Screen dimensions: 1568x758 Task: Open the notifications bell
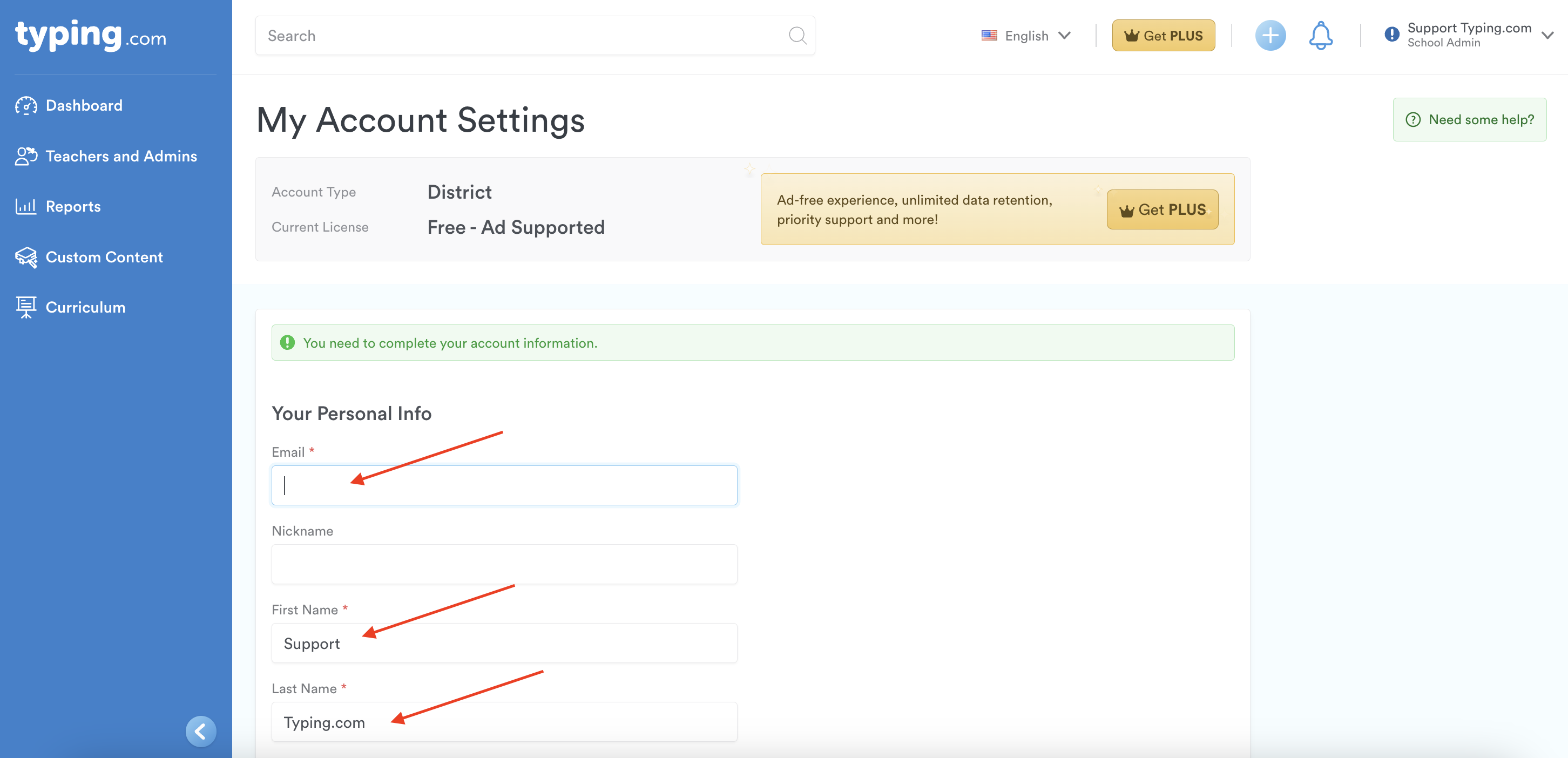click(x=1320, y=35)
